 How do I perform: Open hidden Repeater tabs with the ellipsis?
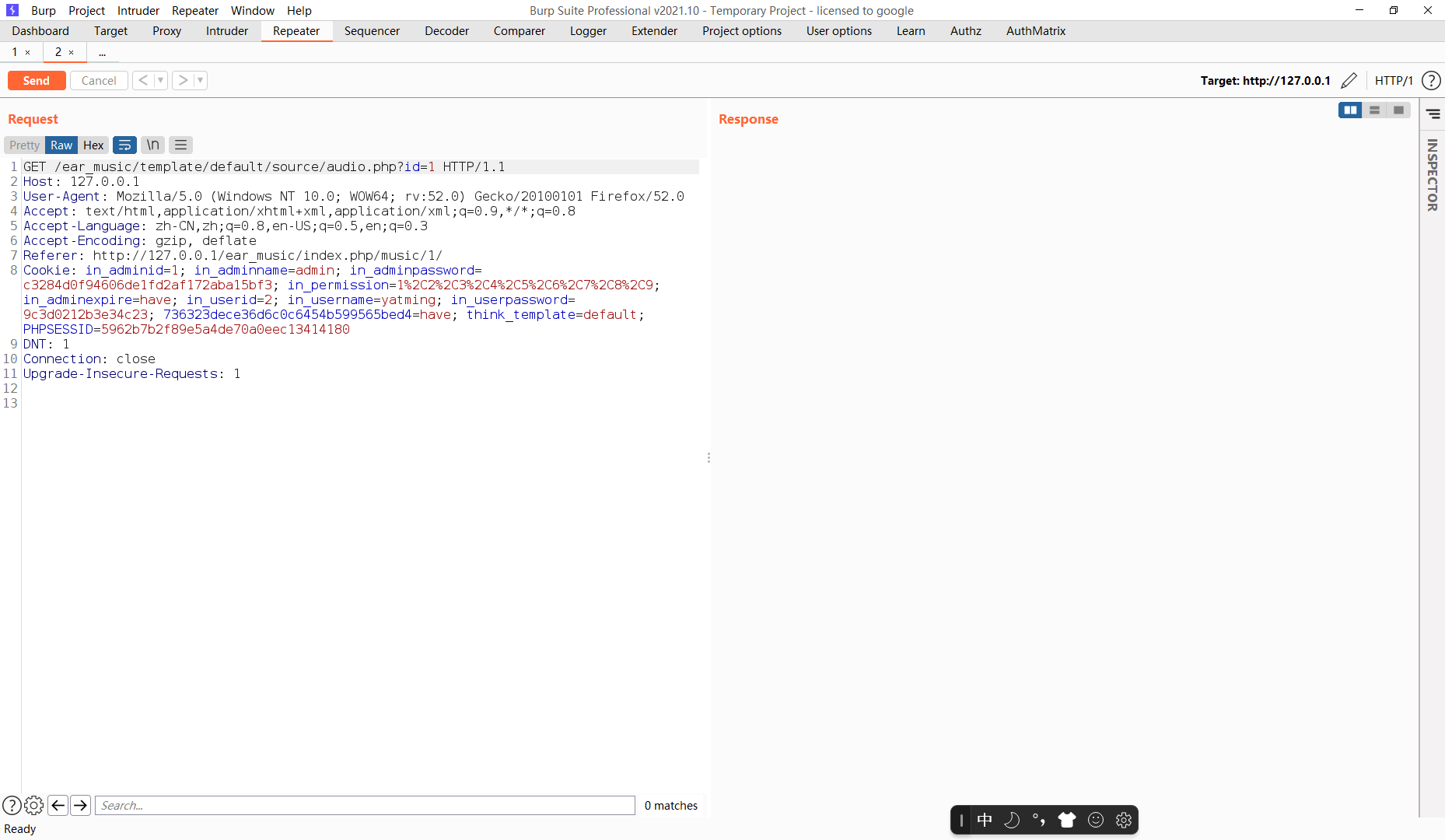102,52
